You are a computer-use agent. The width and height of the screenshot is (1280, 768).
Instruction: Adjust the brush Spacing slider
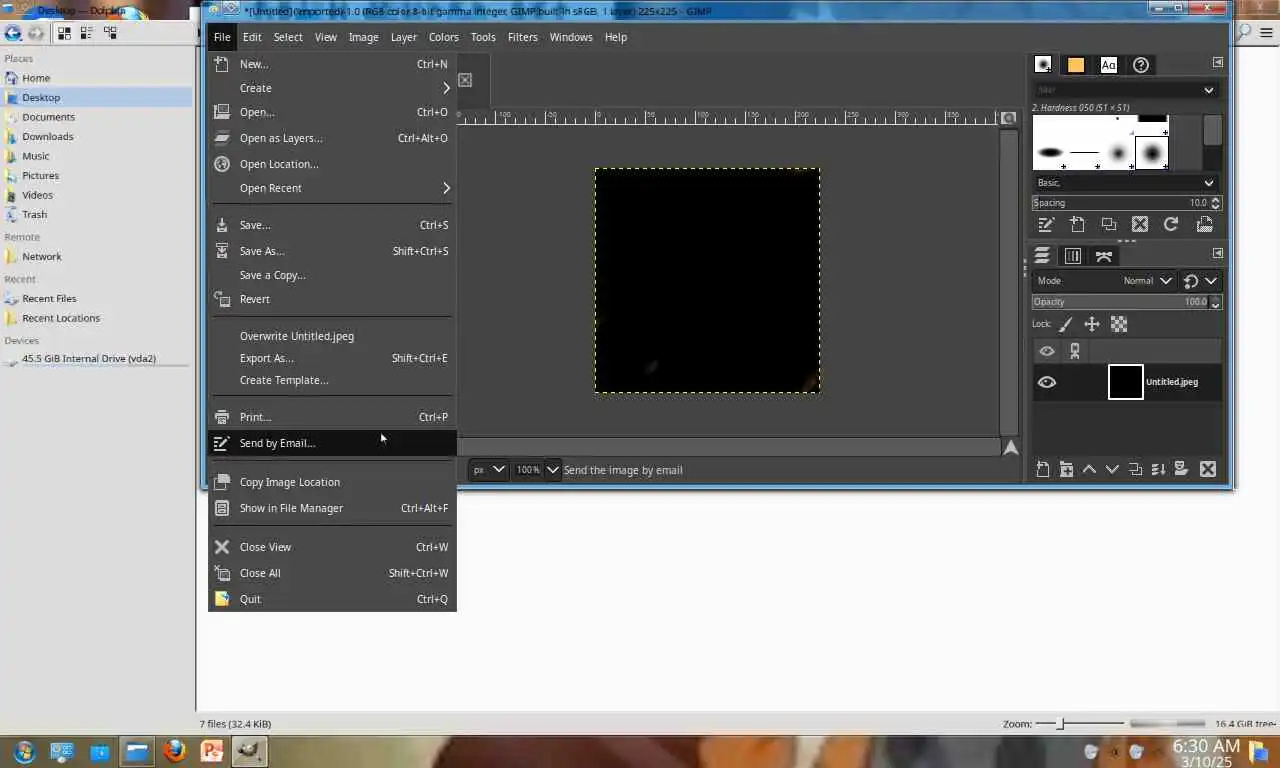coord(1121,203)
